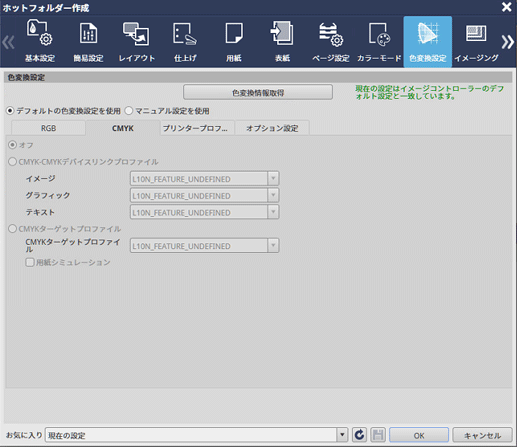517x447 pixels.
Task: Select the 簡易設定 toolbar icon
Action: click(x=88, y=41)
